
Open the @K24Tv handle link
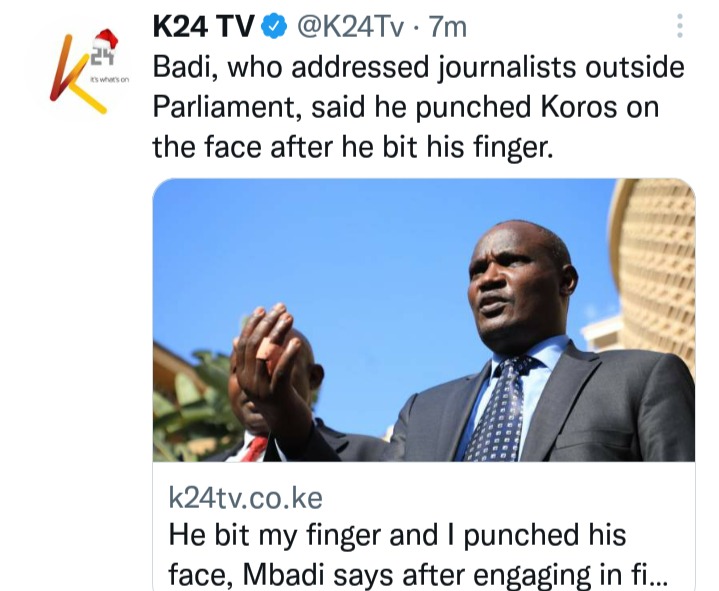point(350,27)
